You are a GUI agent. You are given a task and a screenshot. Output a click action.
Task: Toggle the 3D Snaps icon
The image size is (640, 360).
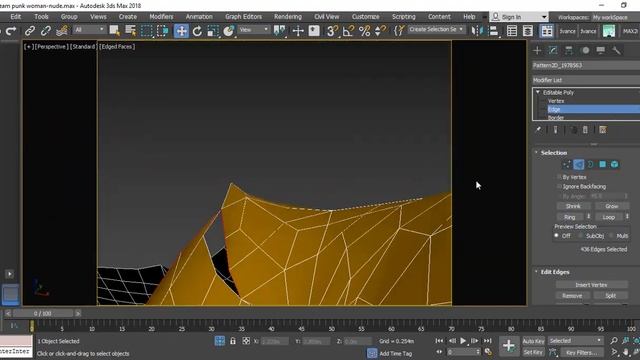click(x=332, y=31)
